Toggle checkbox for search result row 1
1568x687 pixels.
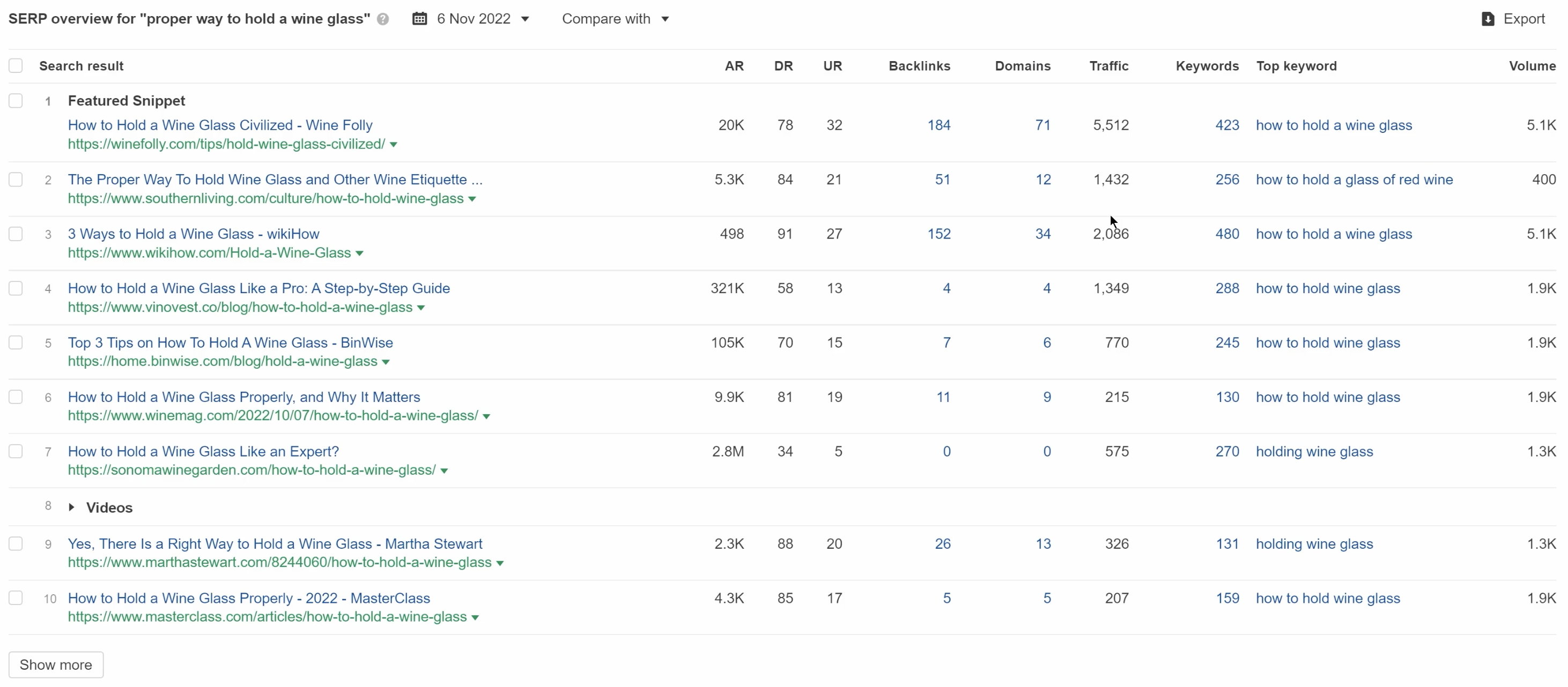[16, 100]
